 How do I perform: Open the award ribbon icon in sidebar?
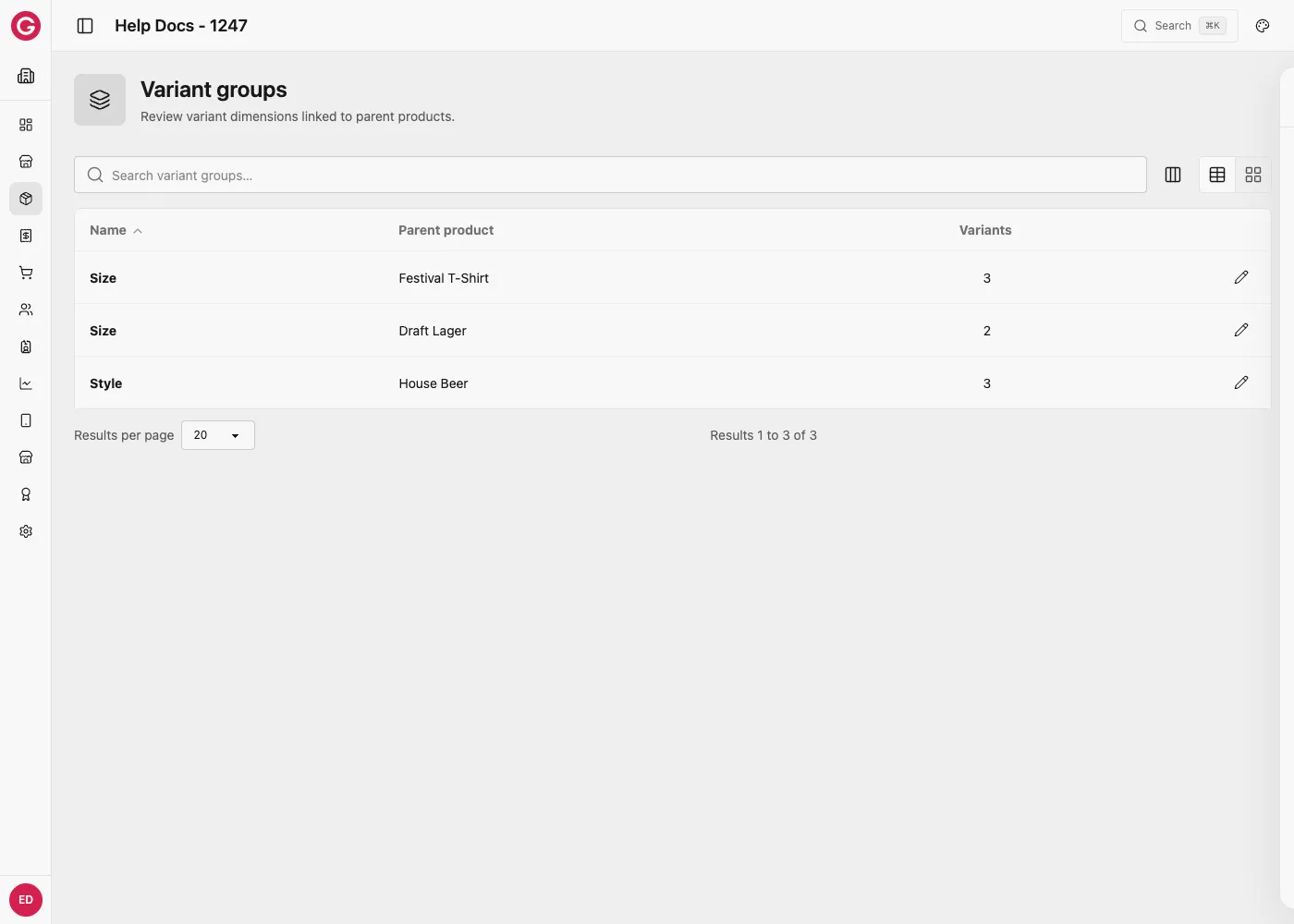click(x=26, y=494)
